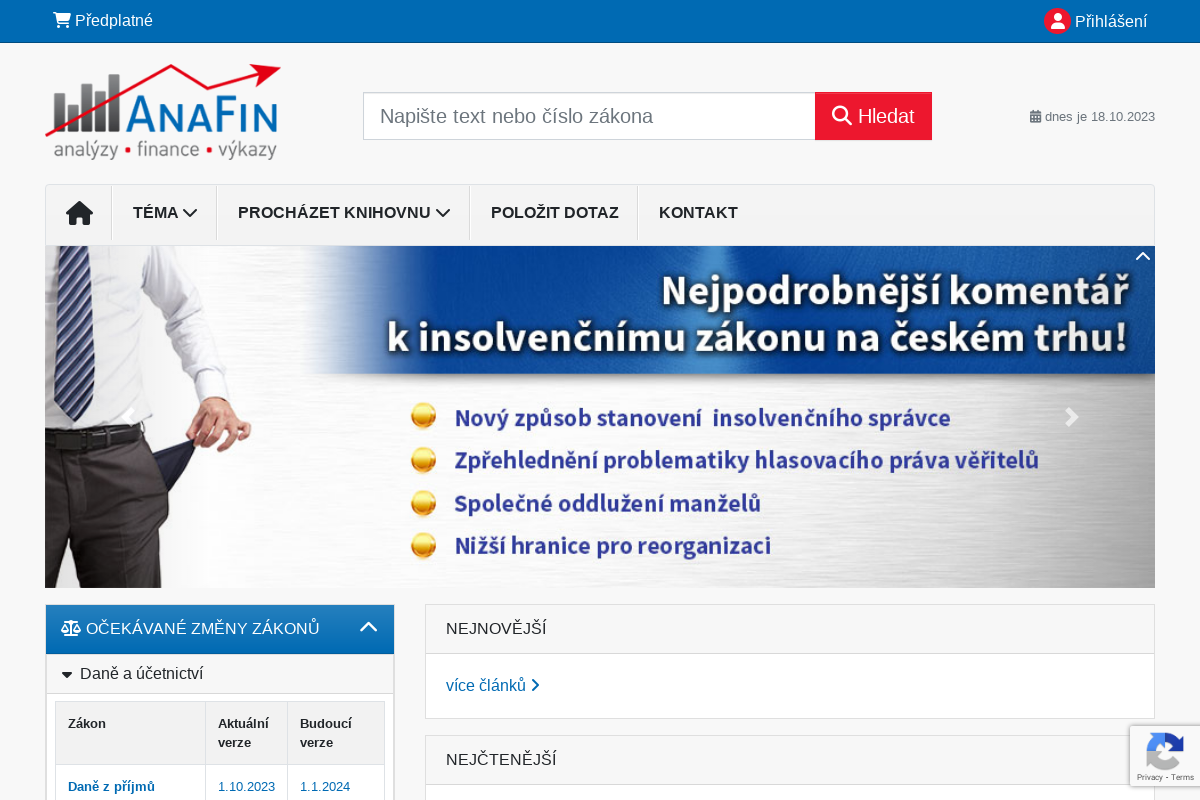Follow the více článků link
This screenshot has height=800, width=1200.
(487, 685)
